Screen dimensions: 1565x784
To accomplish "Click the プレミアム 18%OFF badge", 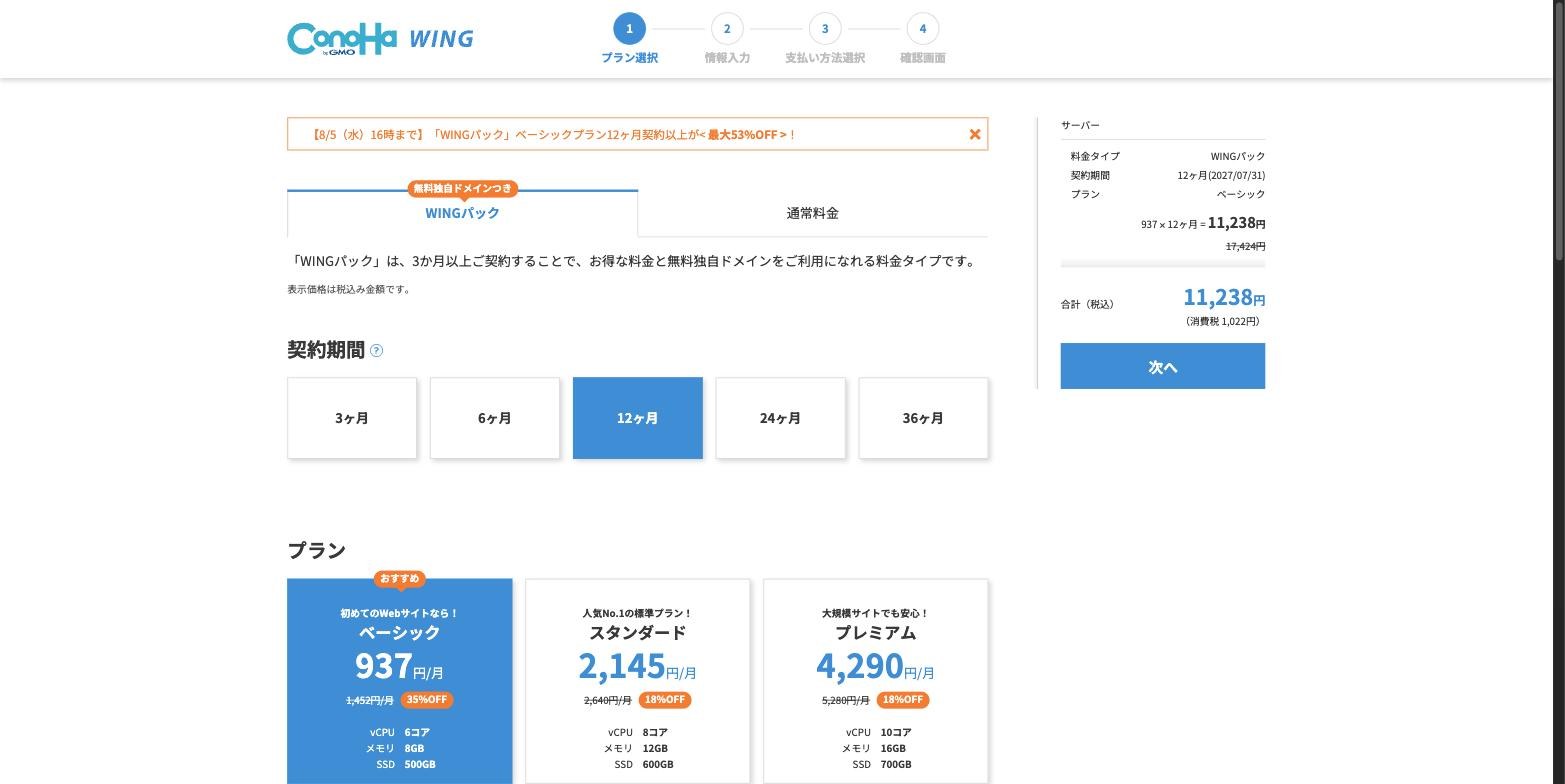I will point(903,699).
